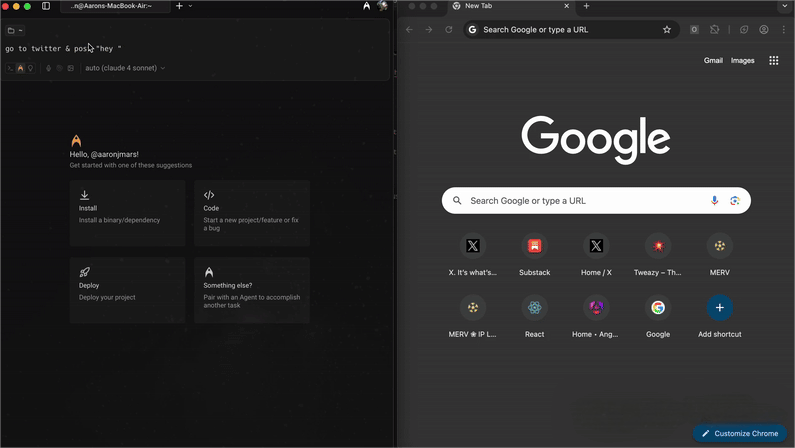
Task: Bookmark this page with the star icon
Action: click(667, 30)
